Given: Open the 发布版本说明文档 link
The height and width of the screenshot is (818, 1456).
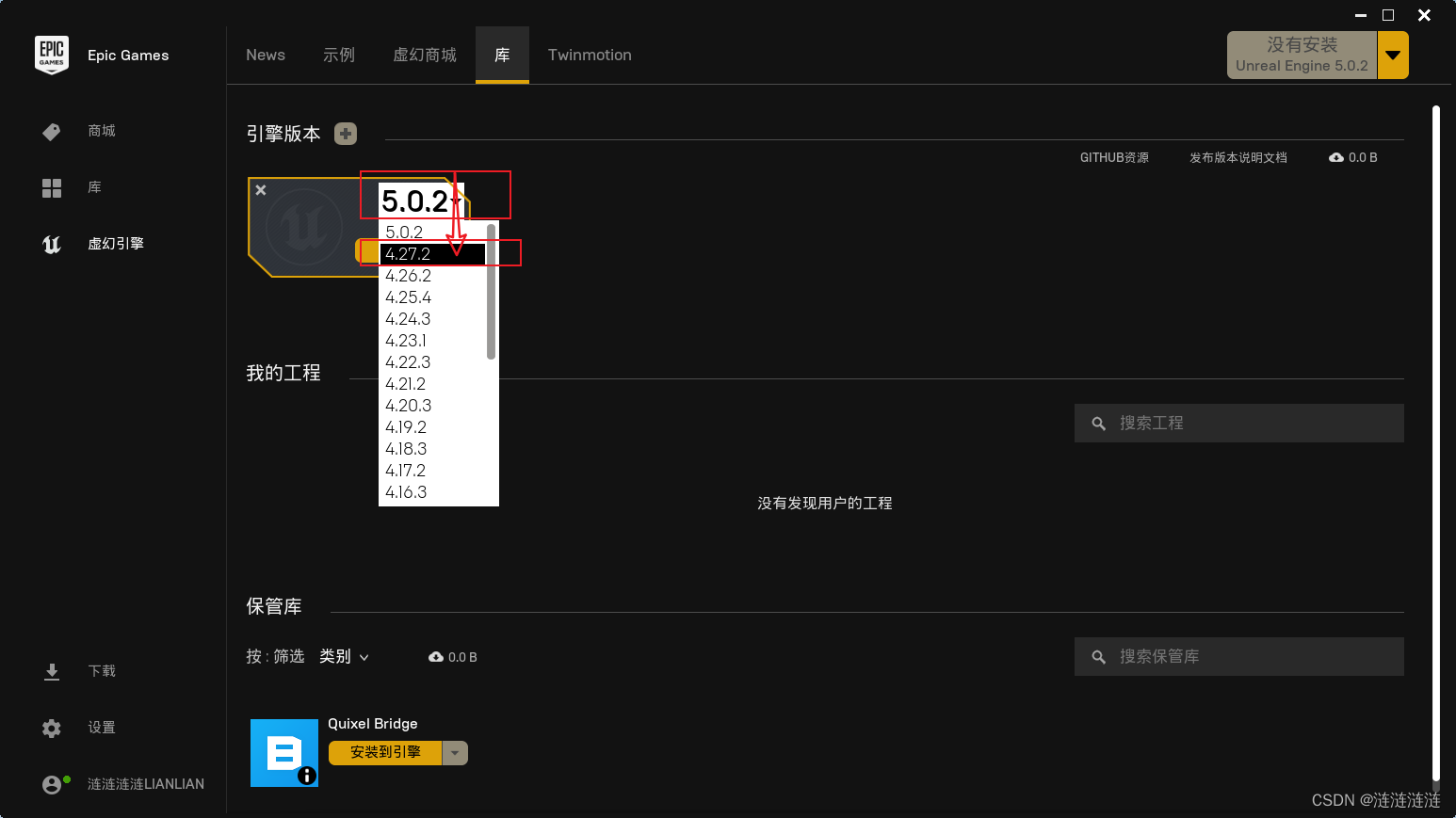Looking at the screenshot, I should coord(1238,157).
